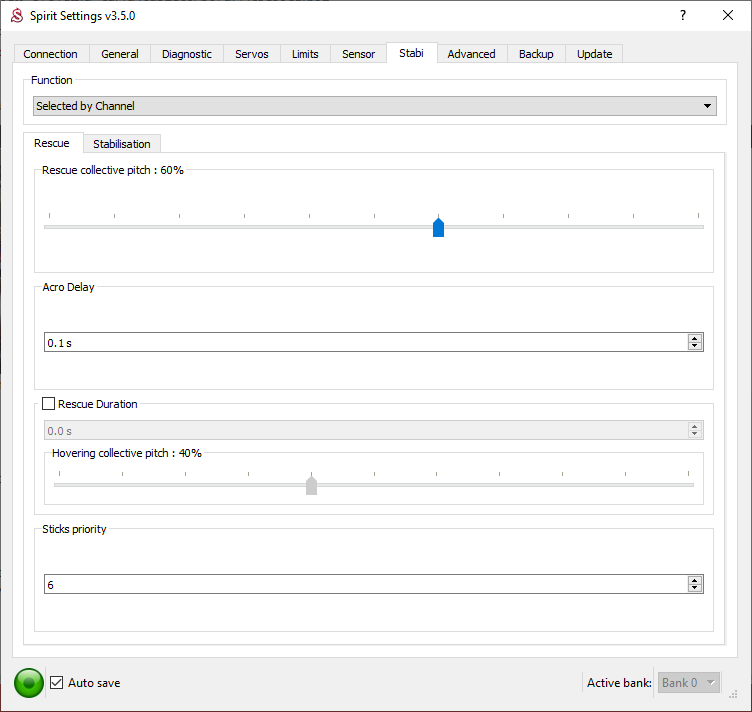Image resolution: width=752 pixels, height=712 pixels.
Task: Click the Spirit logo in title bar
Action: point(16,16)
